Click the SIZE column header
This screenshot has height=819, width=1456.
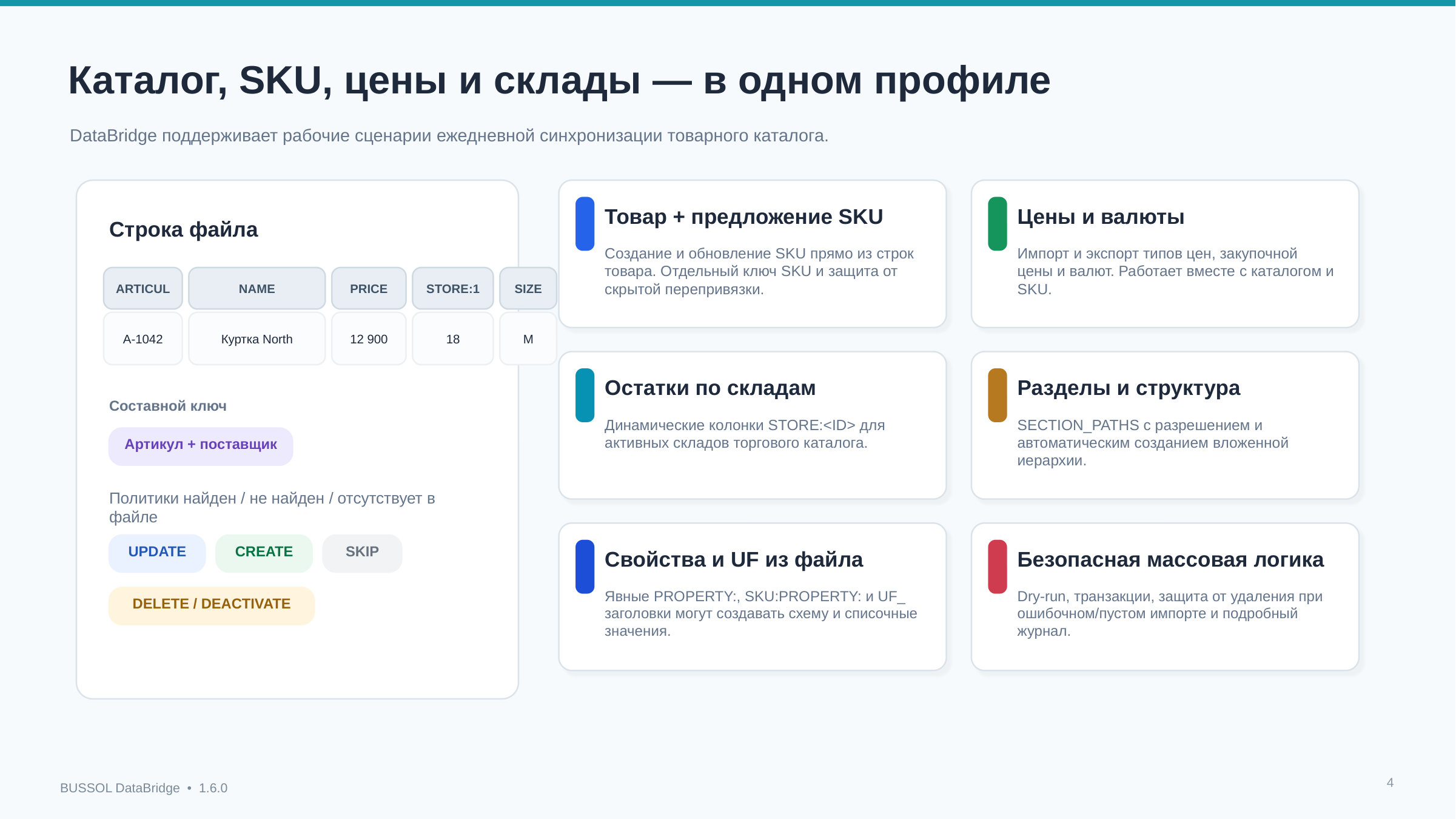[x=528, y=289]
